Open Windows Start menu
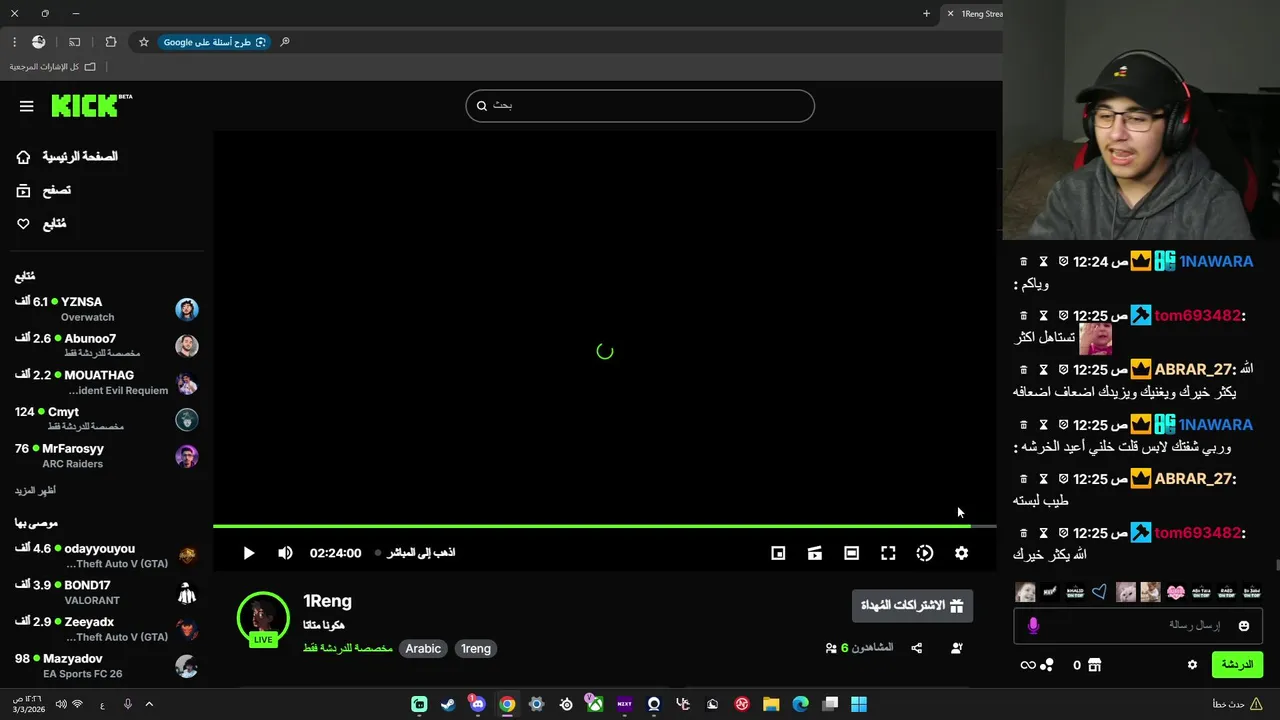This screenshot has width=1280, height=720. pos(859,704)
